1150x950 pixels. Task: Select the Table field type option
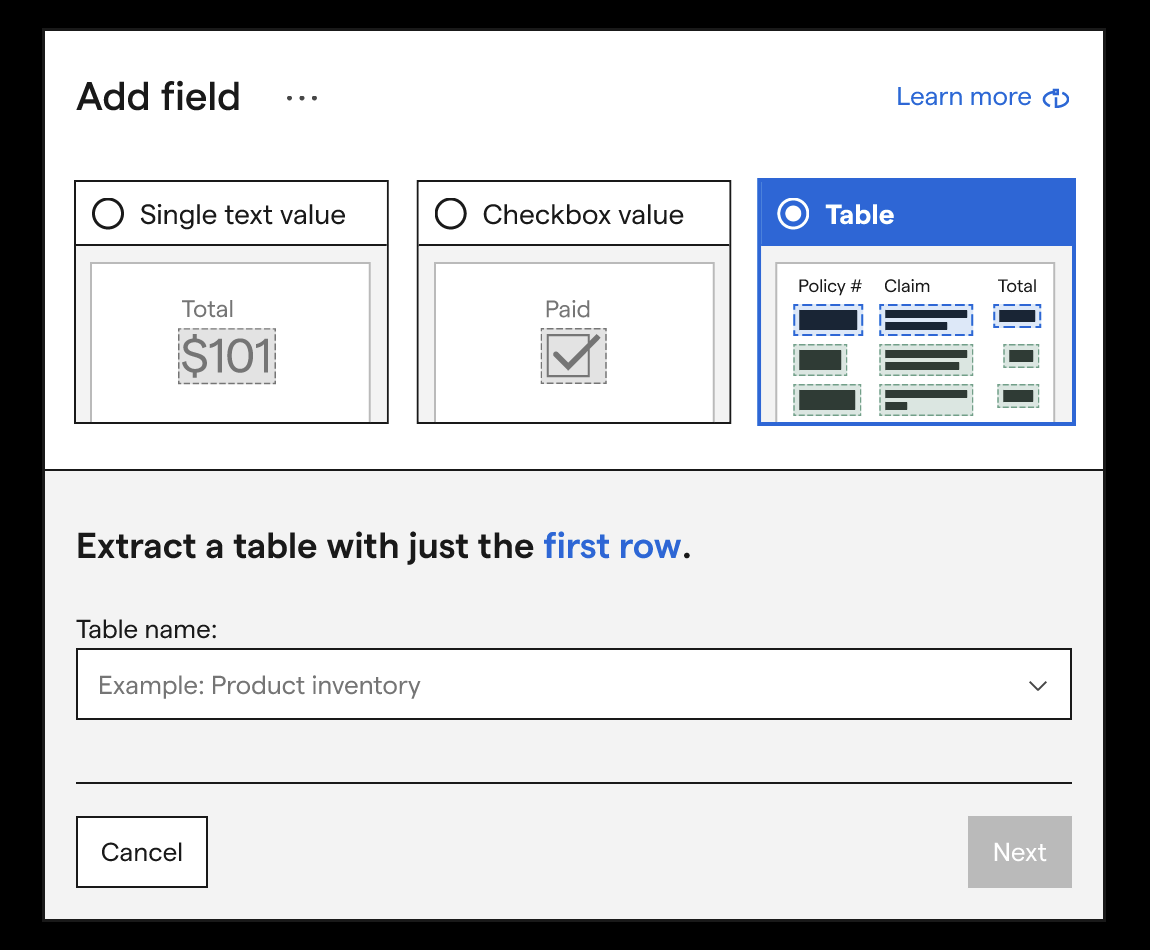pyautogui.click(x=792, y=214)
